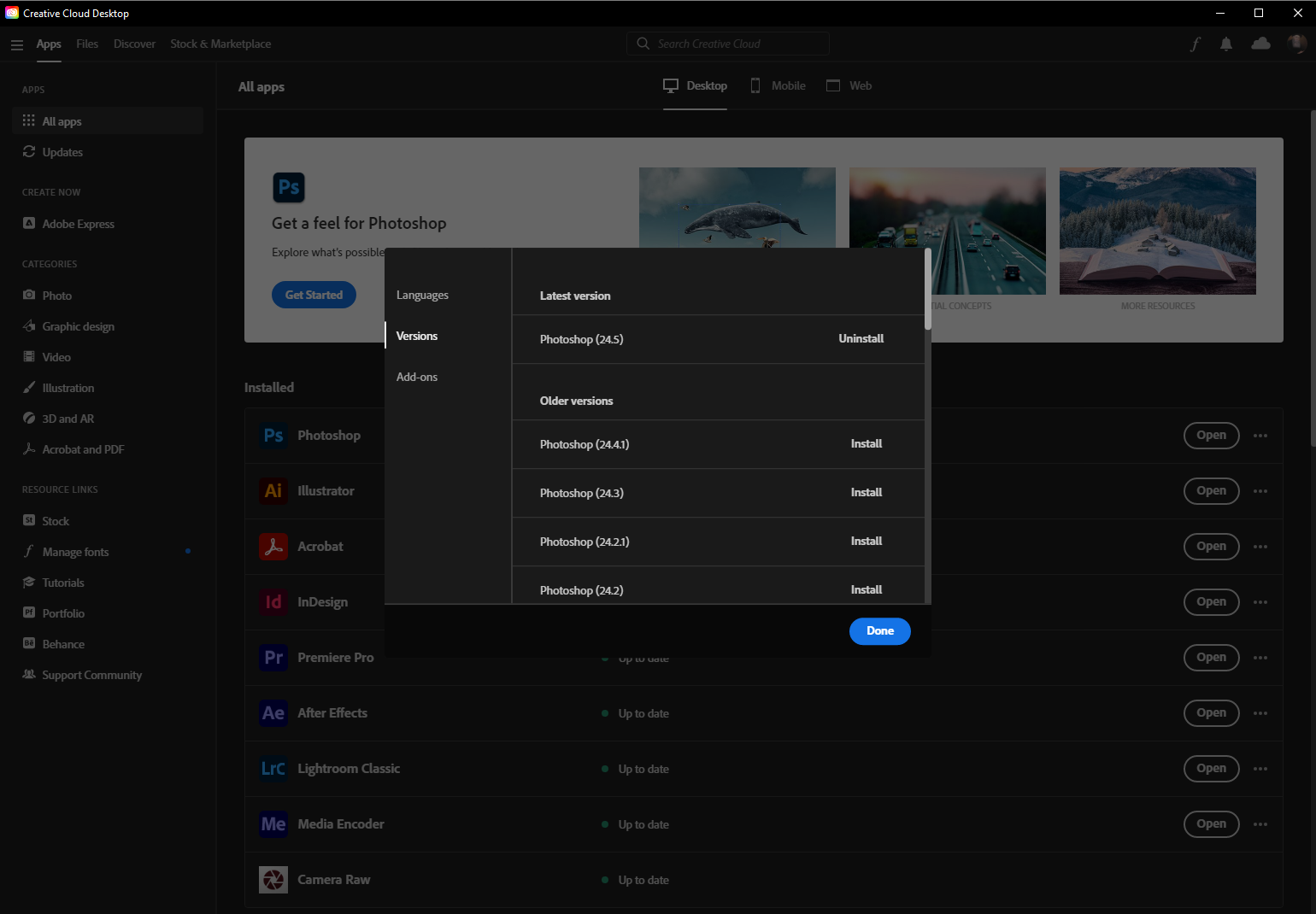Switch to the Mobile apps tab

tap(777, 85)
